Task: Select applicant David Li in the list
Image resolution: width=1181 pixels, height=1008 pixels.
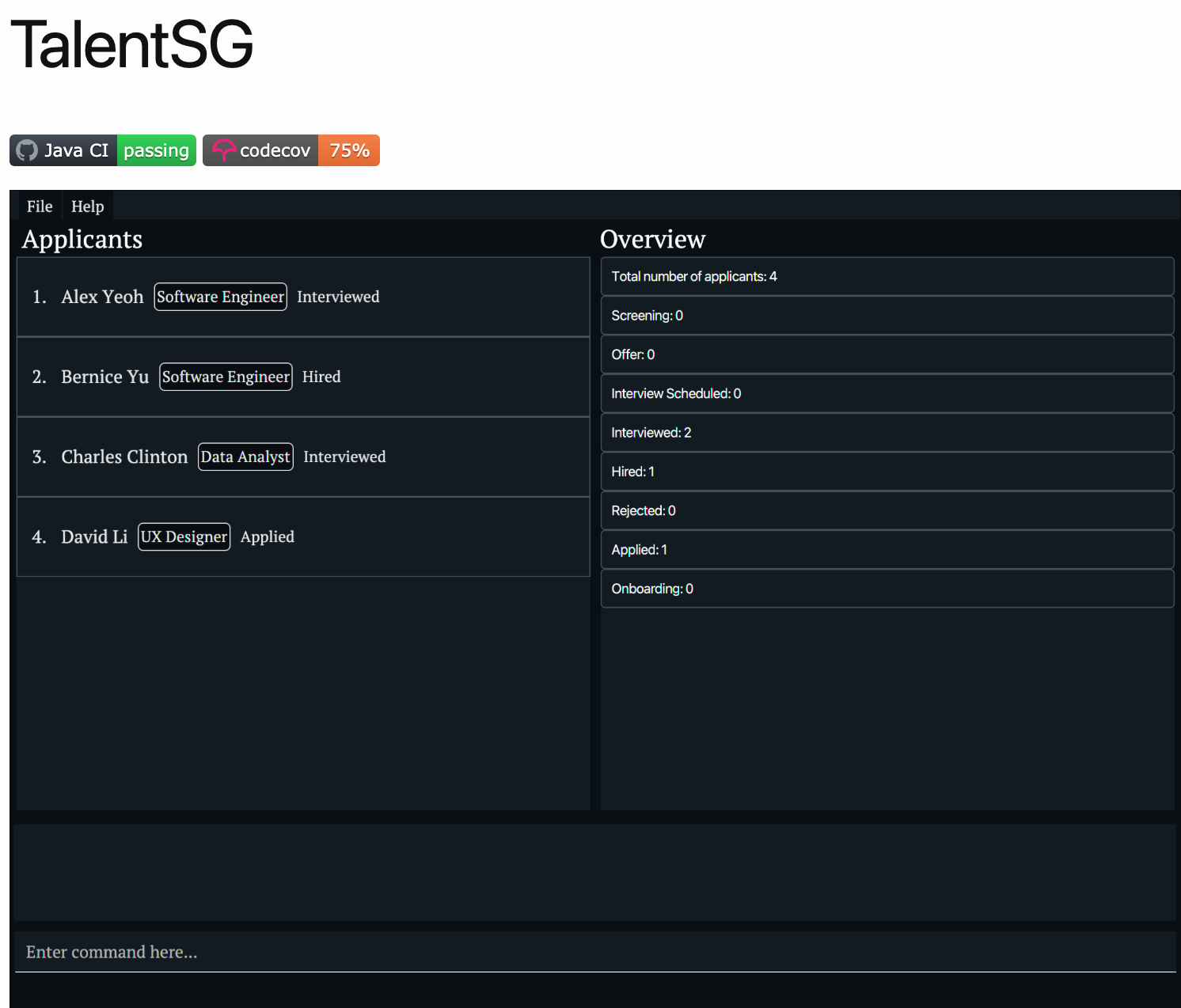Action: point(94,536)
